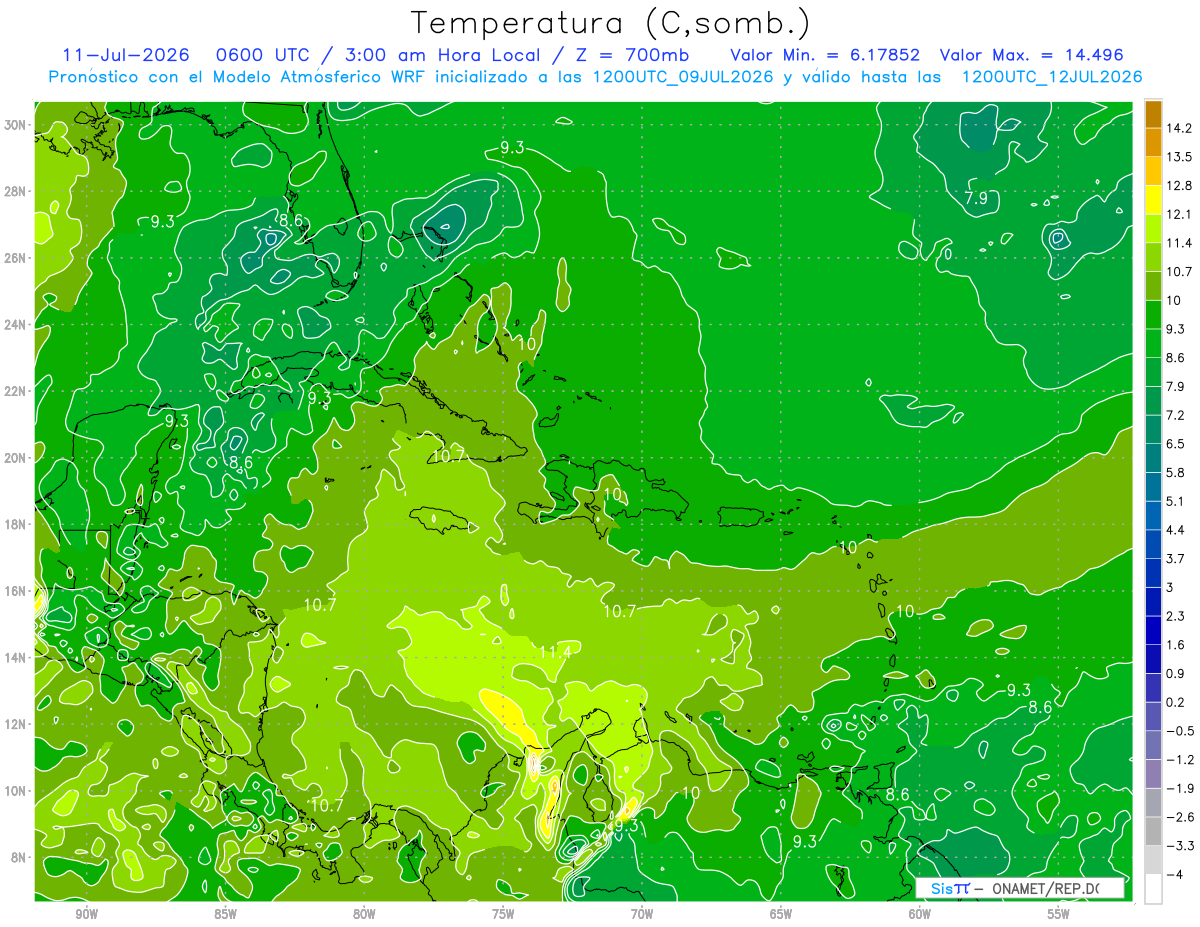
Task: Click the '85W' longitude axis label
Action: pos(225,914)
